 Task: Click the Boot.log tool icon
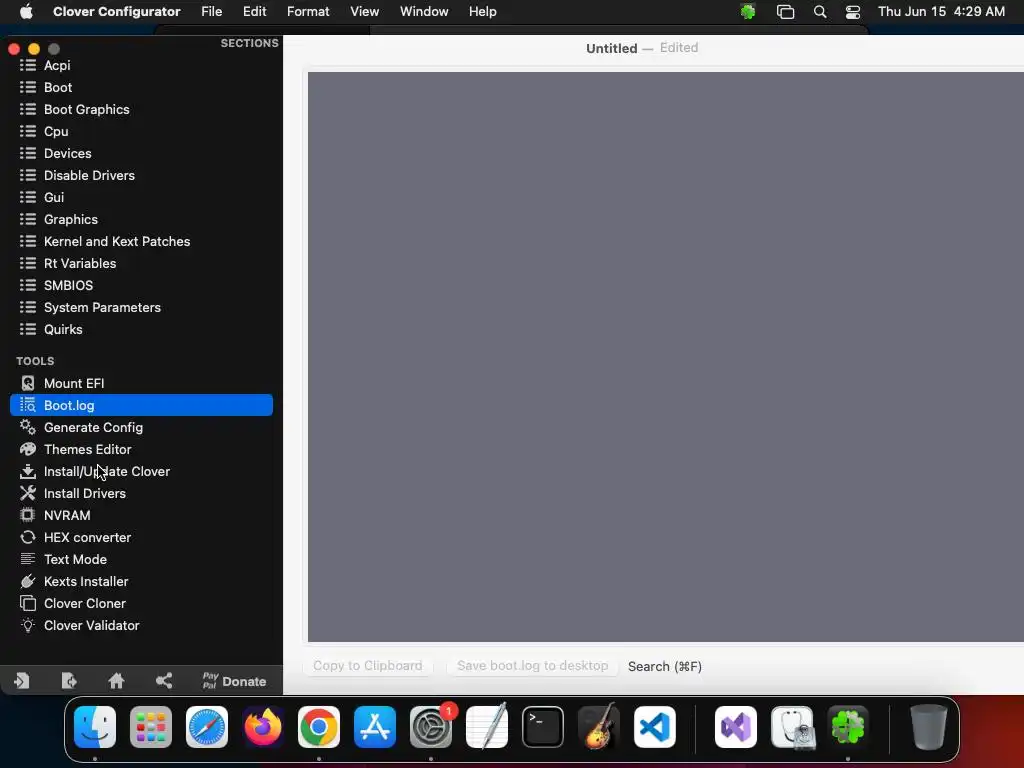[x=27, y=406]
